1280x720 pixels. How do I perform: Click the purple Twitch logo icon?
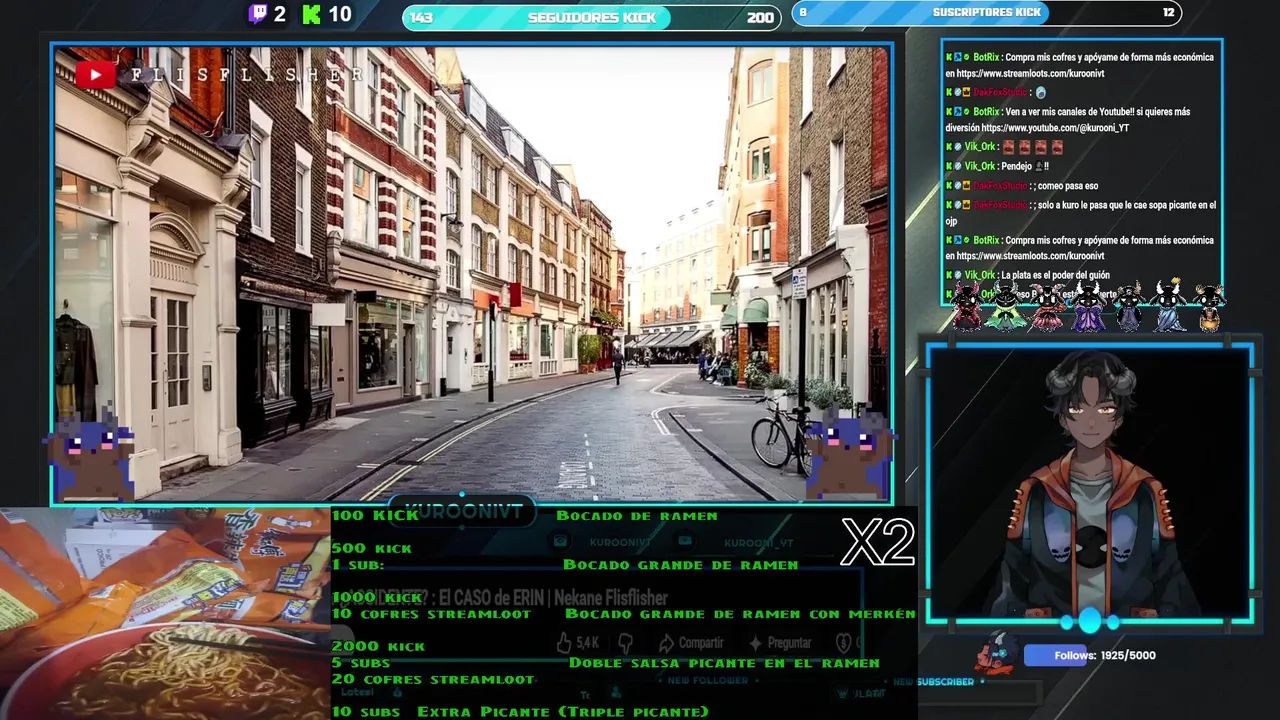pyautogui.click(x=258, y=14)
